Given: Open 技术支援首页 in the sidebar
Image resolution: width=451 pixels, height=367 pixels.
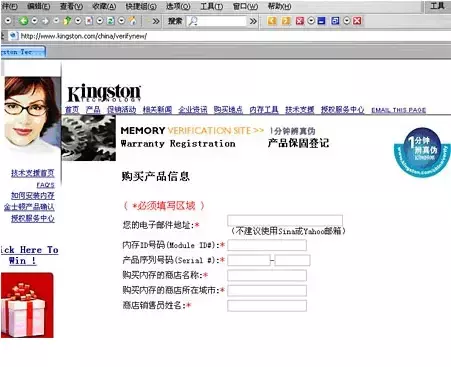Looking at the screenshot, I should [33, 173].
